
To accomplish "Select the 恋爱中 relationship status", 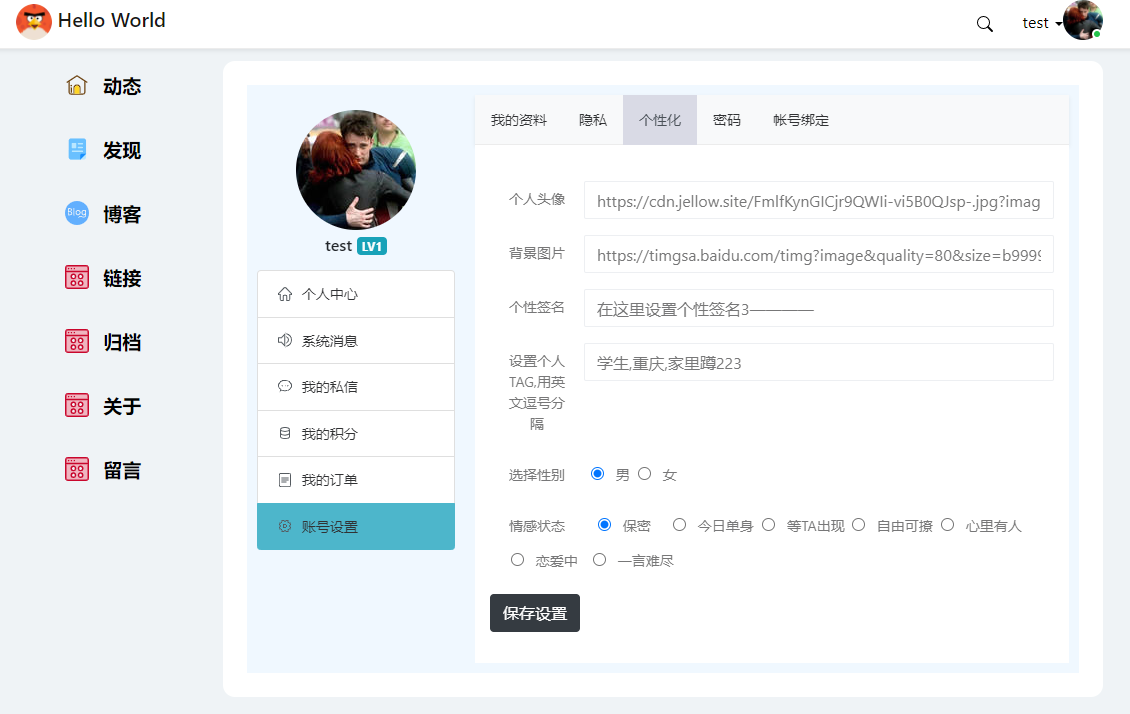I will point(517,560).
